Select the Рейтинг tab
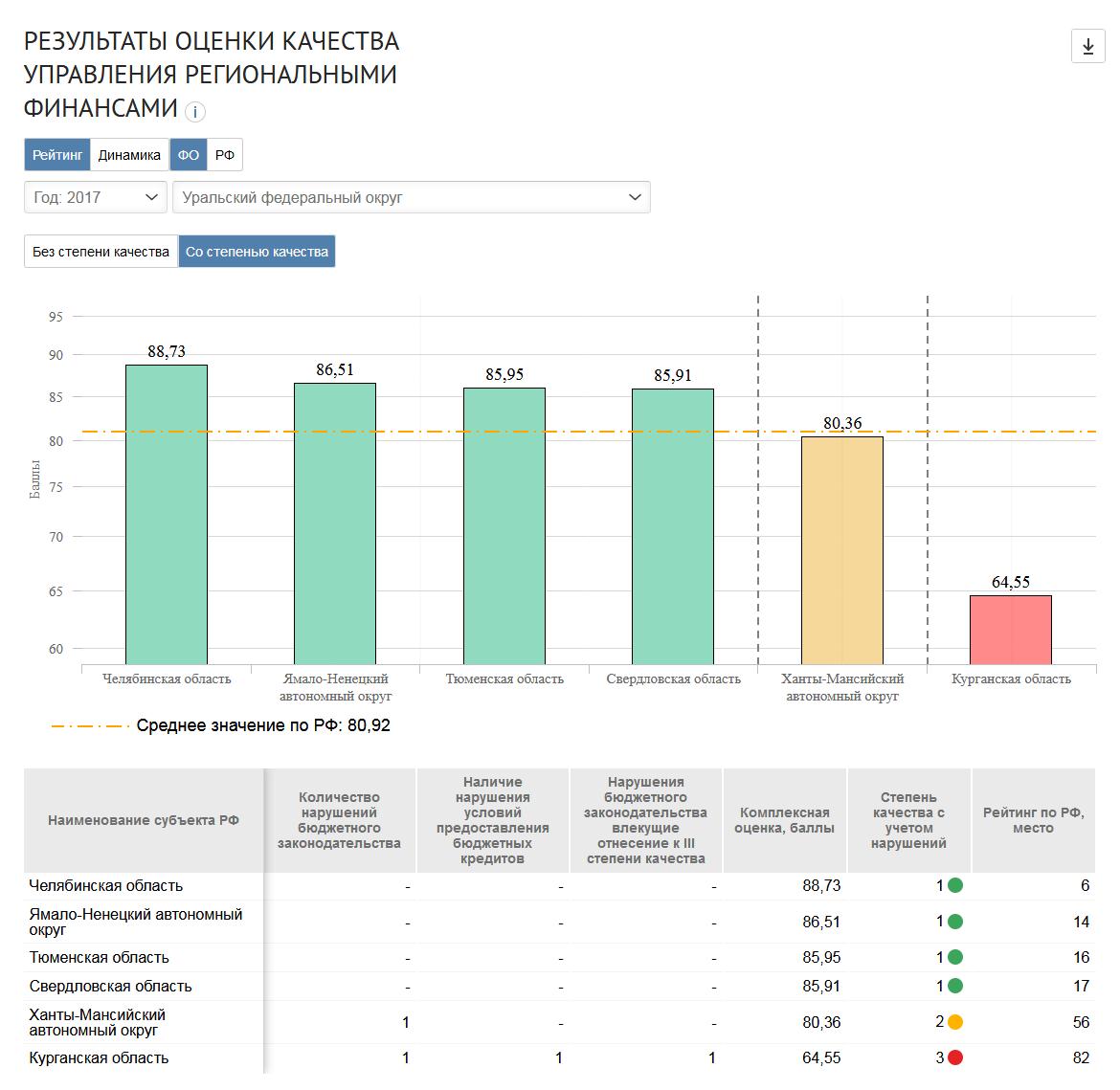The height and width of the screenshot is (1090, 1120). coord(57,155)
